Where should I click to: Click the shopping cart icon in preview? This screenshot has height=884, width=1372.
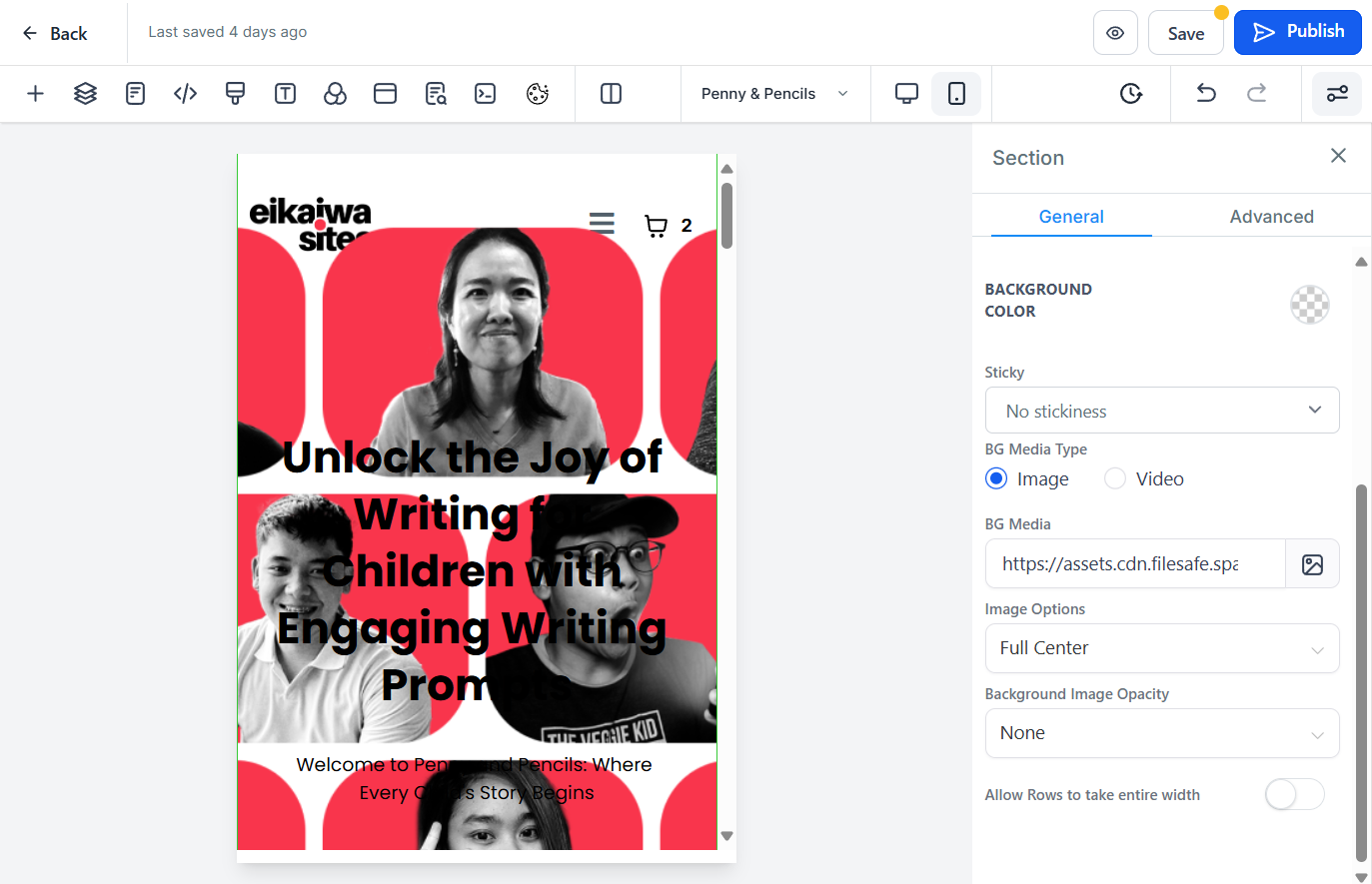656,226
